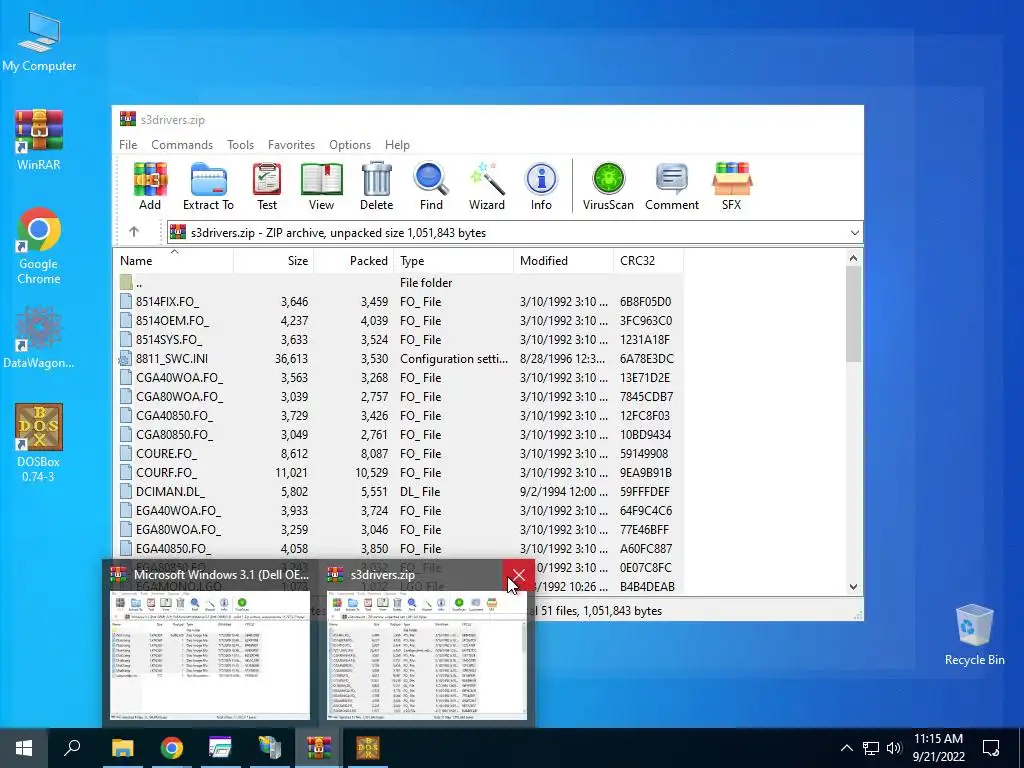Screen dimensions: 1024x768
Task: Open the Find magnifier tool
Action: 431,186
